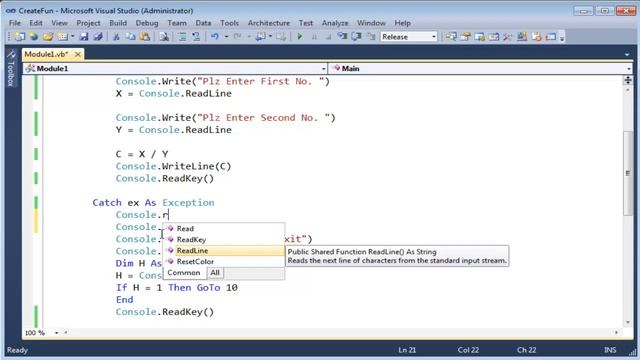Switch IntelliSense to the All tab
Image resolution: width=640 pixels, height=360 pixels.
(215, 273)
